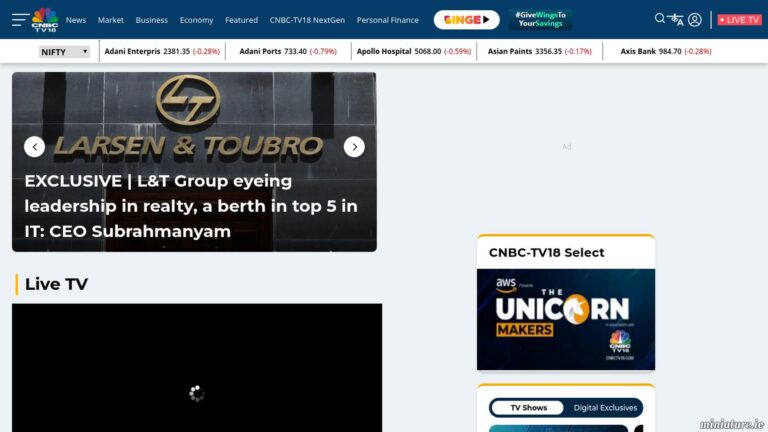The image size is (768, 432).
Task: Click the LIVE TV button
Action: click(740, 20)
